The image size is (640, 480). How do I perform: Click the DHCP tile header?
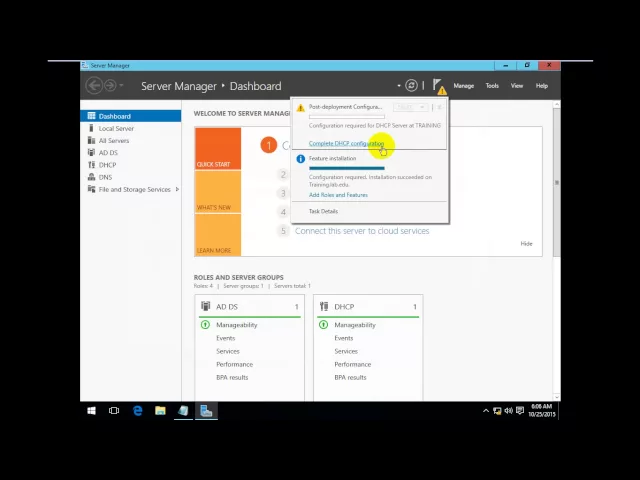368,307
